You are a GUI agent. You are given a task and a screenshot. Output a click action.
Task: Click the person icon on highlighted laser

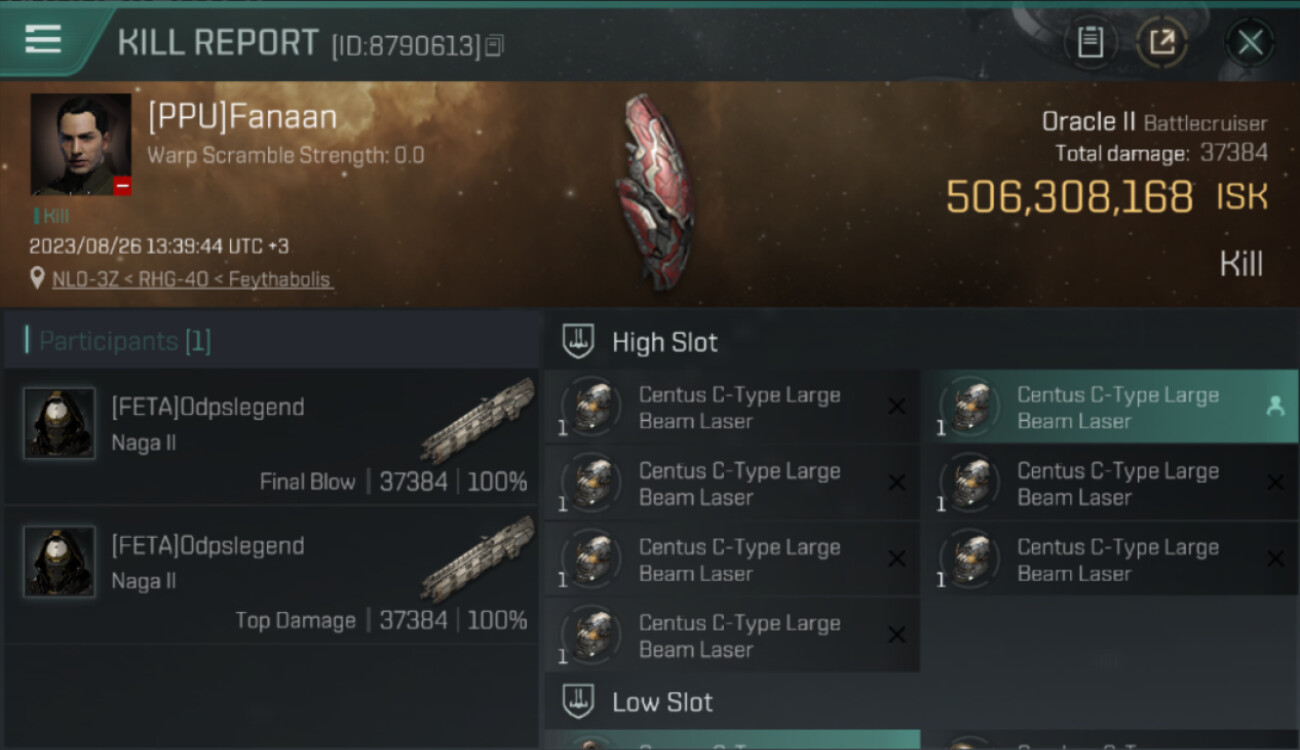tap(1274, 406)
